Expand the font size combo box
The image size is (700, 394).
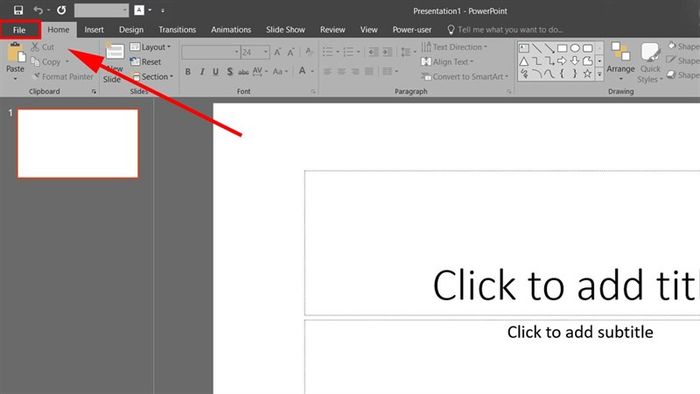coord(266,52)
